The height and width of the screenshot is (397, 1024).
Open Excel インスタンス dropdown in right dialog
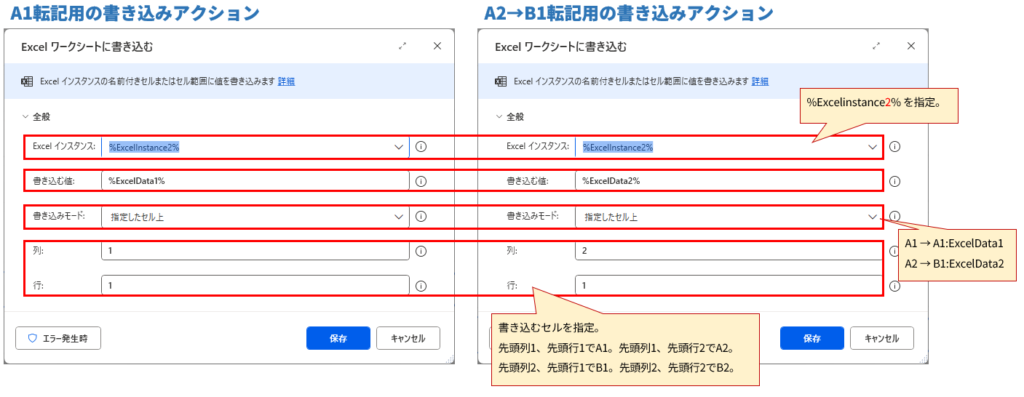point(872,147)
